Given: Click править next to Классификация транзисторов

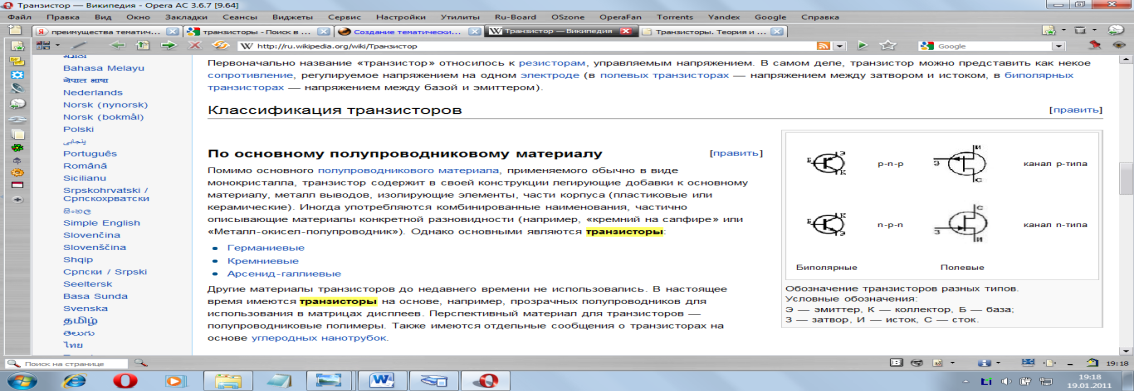Looking at the screenshot, I should point(1076,111).
